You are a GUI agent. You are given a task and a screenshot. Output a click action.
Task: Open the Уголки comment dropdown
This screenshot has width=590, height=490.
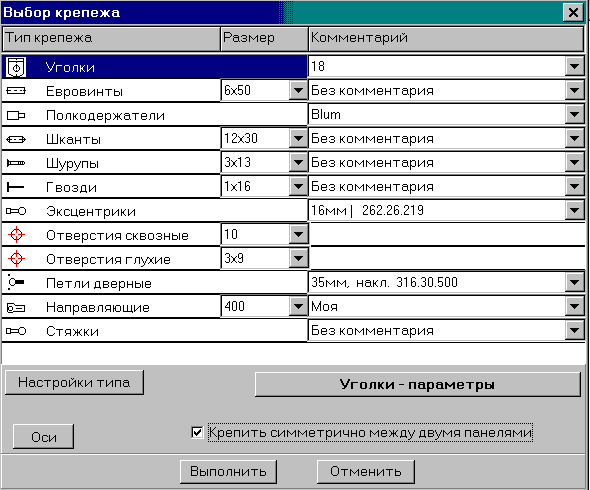575,67
